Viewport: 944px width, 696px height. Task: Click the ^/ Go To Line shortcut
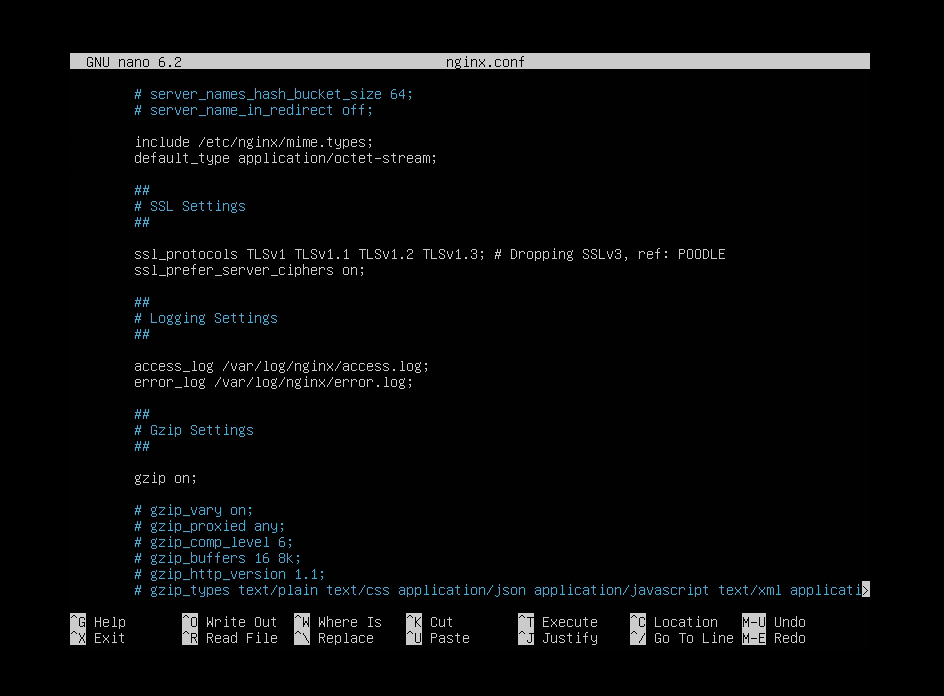(682, 638)
